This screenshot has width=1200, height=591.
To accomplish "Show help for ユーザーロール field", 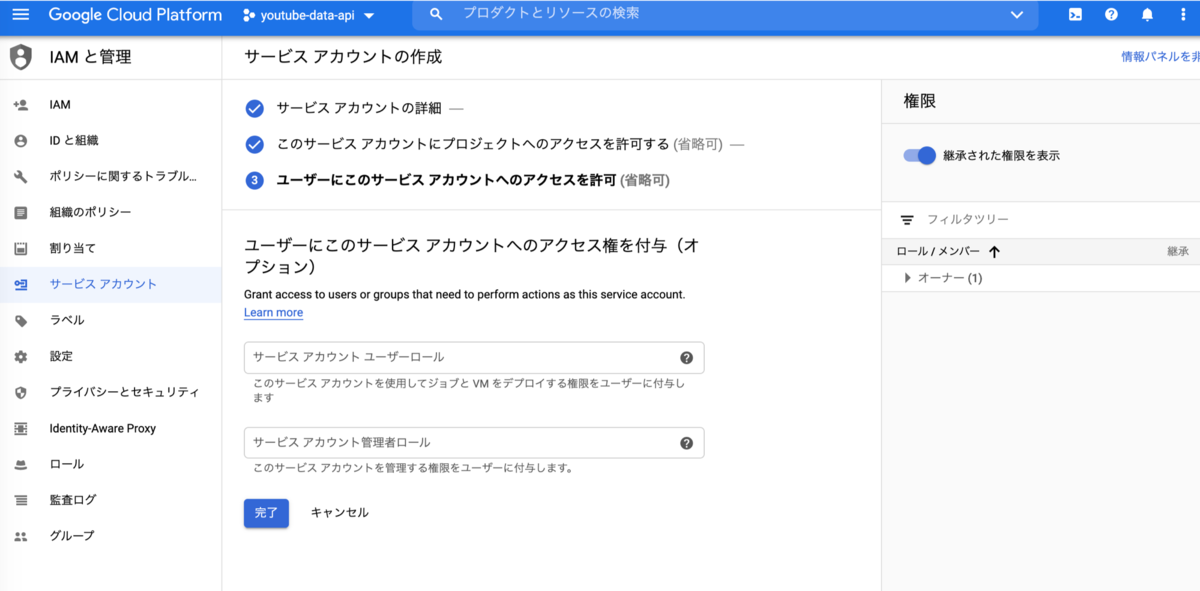I will pos(686,357).
